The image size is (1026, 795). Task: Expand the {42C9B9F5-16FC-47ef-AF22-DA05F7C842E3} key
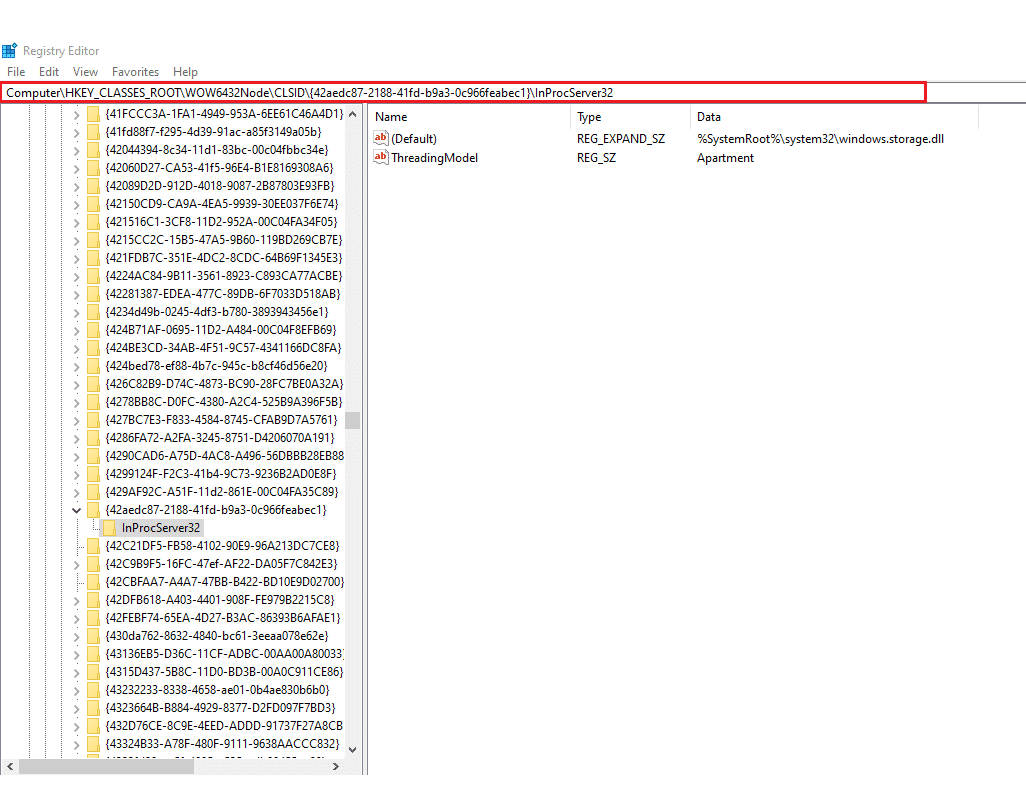point(77,563)
